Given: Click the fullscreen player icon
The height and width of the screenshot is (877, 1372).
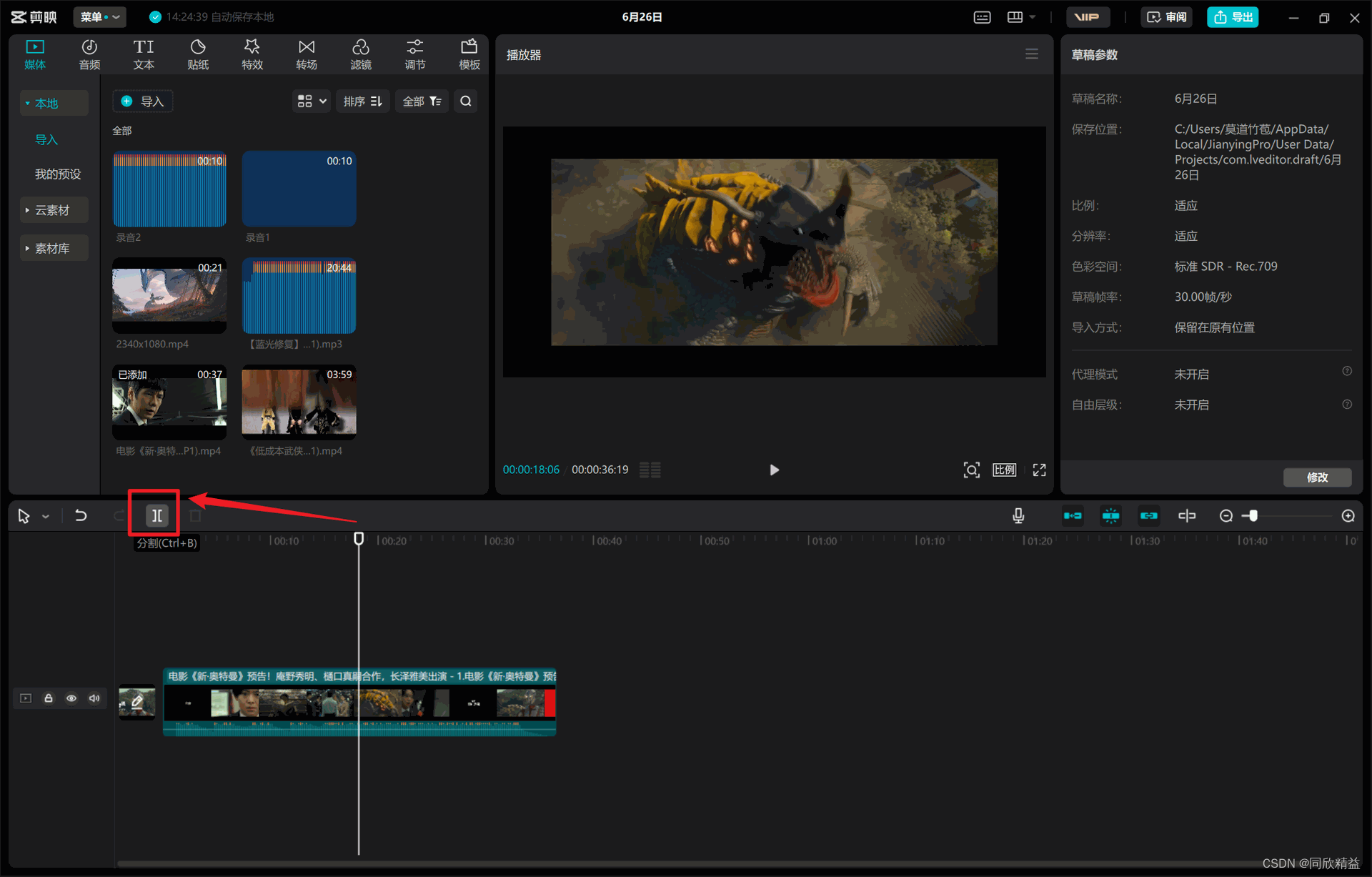Looking at the screenshot, I should coord(1039,470).
